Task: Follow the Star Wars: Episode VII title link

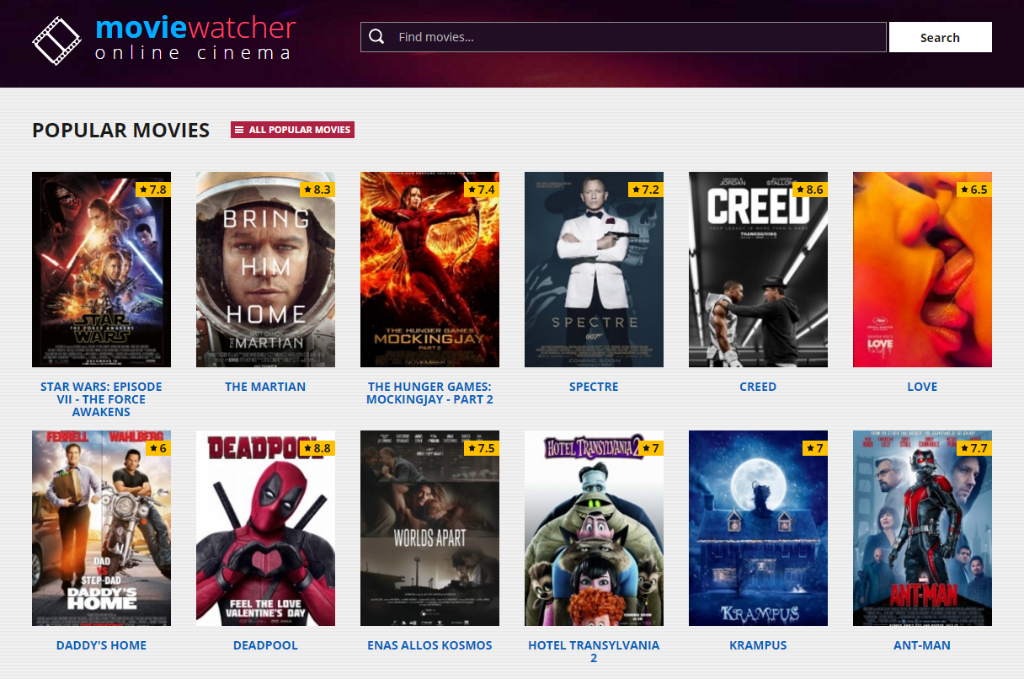Action: tap(101, 399)
